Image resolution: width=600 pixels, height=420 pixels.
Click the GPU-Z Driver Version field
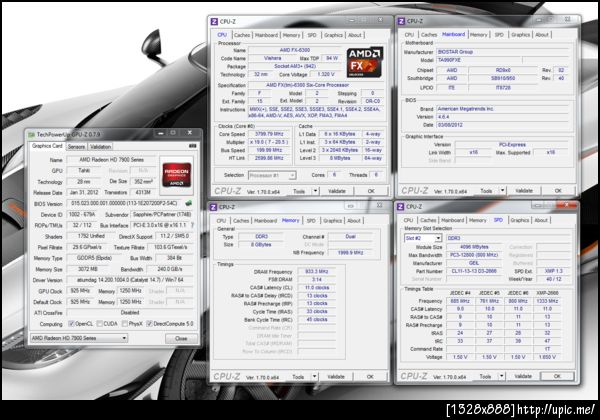[x=130, y=280]
